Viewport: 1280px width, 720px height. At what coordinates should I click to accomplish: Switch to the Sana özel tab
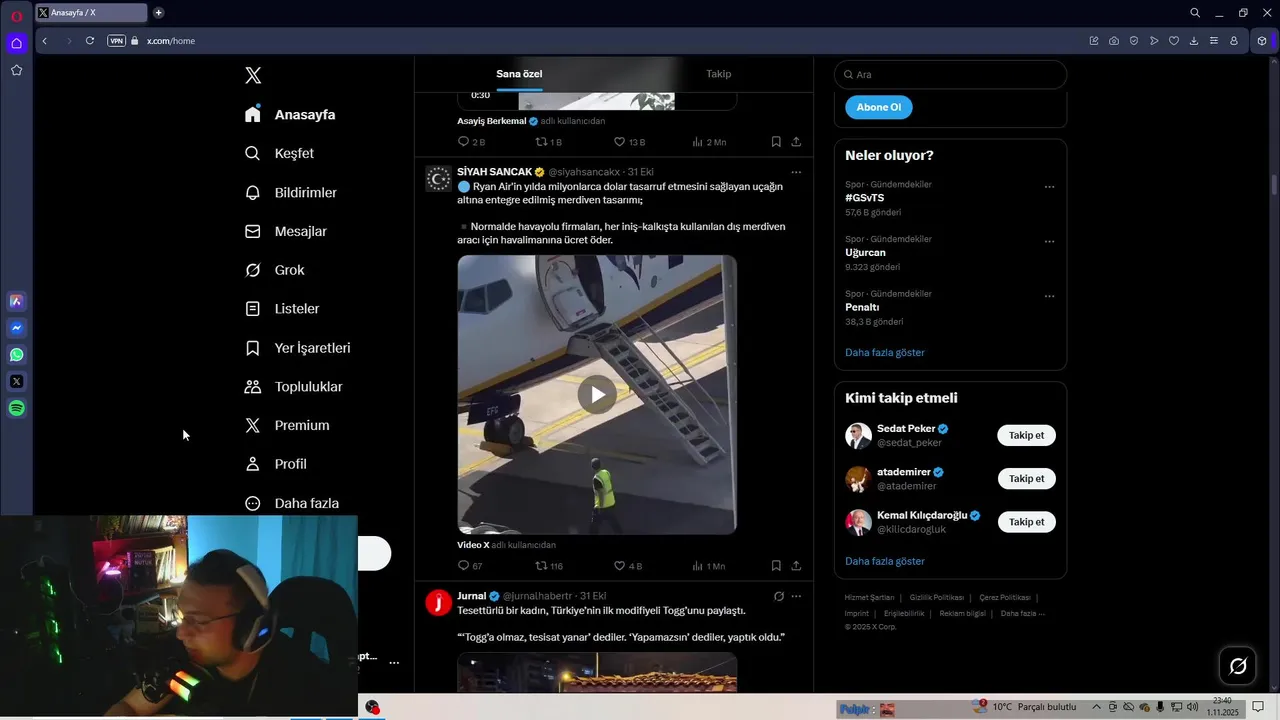[519, 74]
